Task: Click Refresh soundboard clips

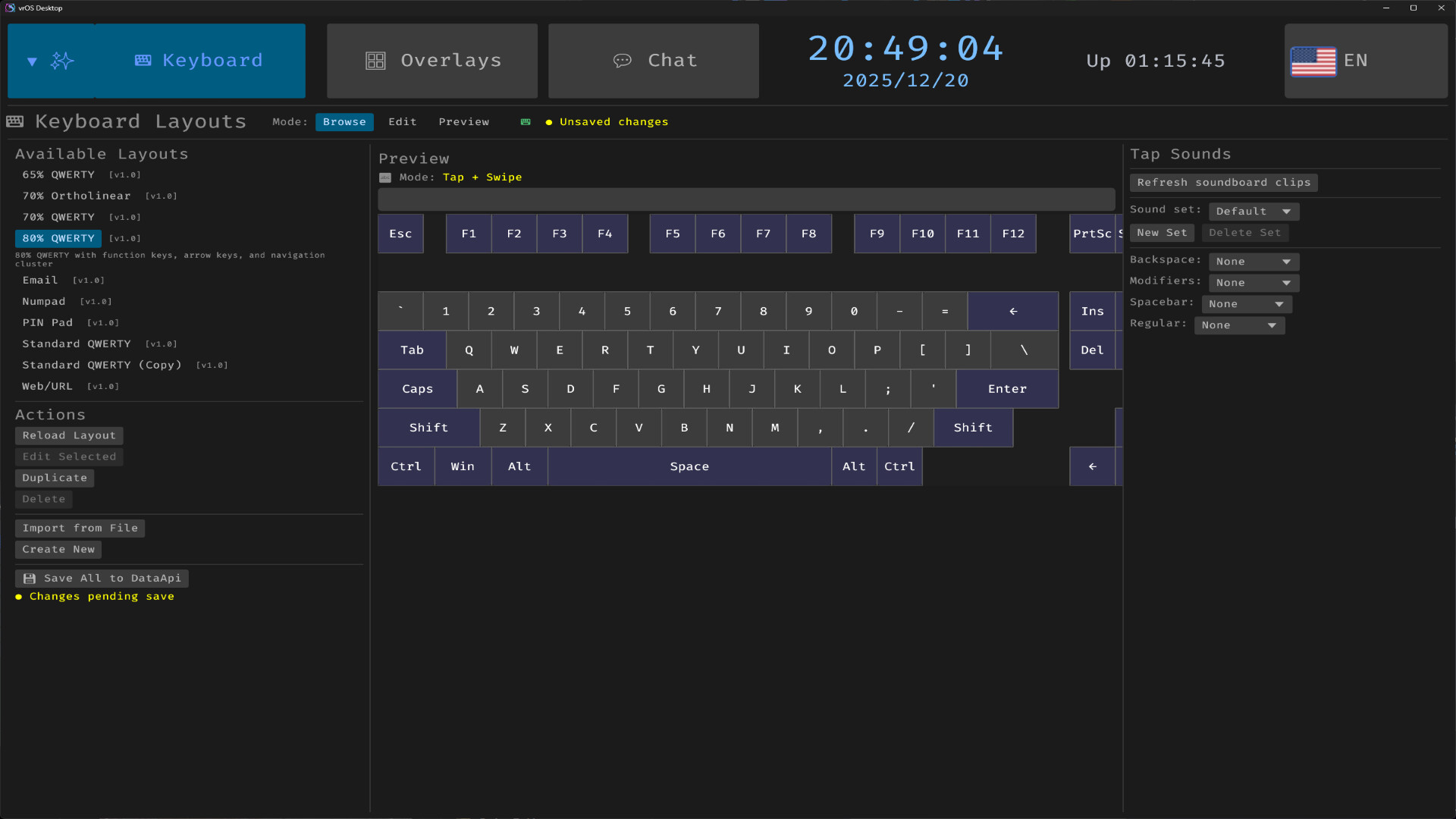Action: pos(1223,182)
